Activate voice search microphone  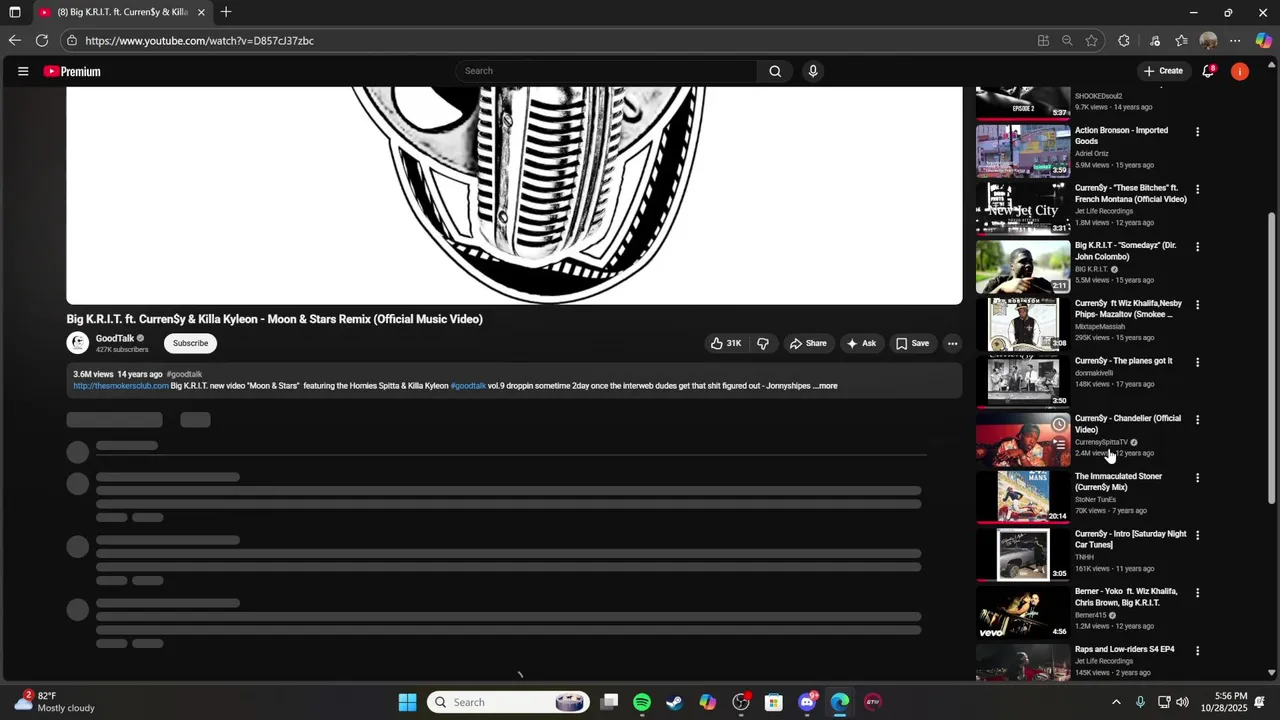[x=813, y=71]
